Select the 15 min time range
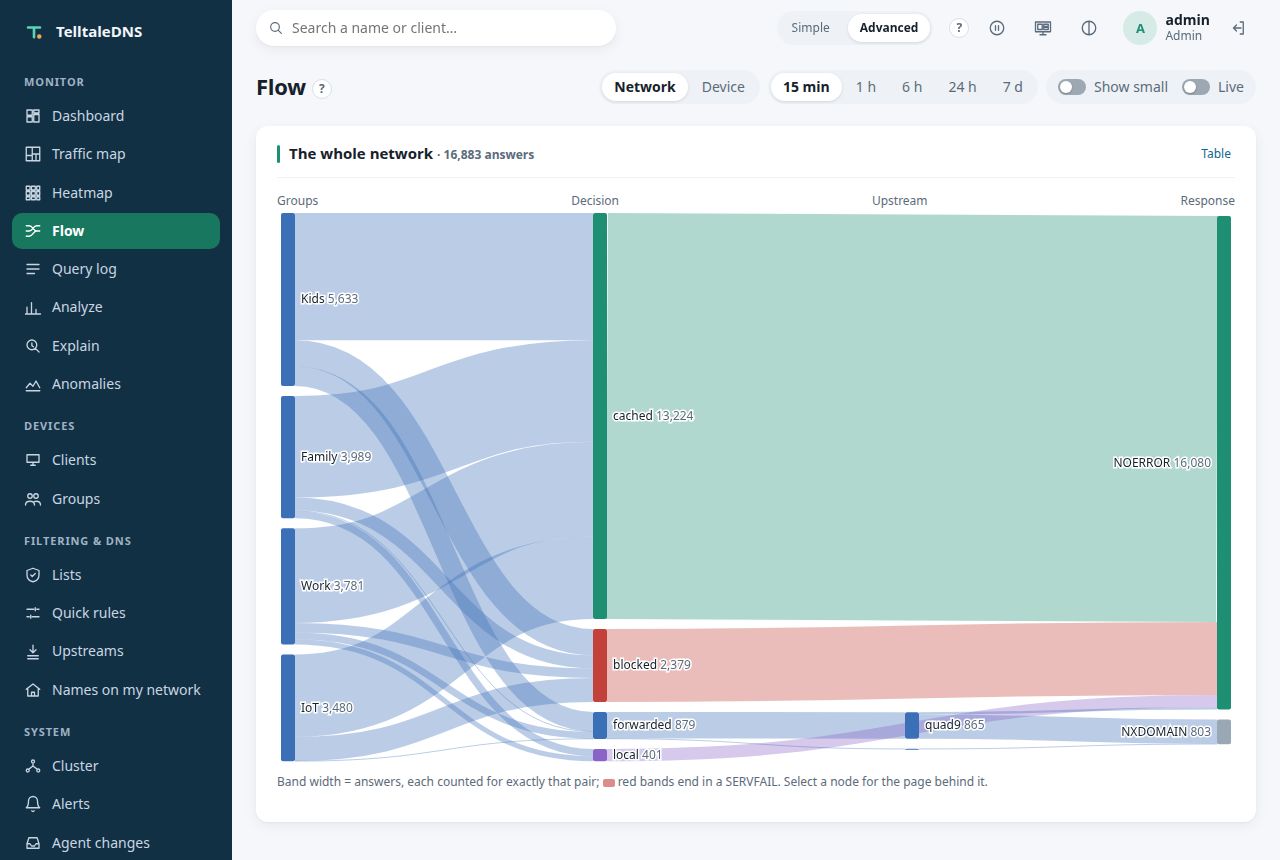Screen dimensions: 1280x860 click(x=806, y=87)
